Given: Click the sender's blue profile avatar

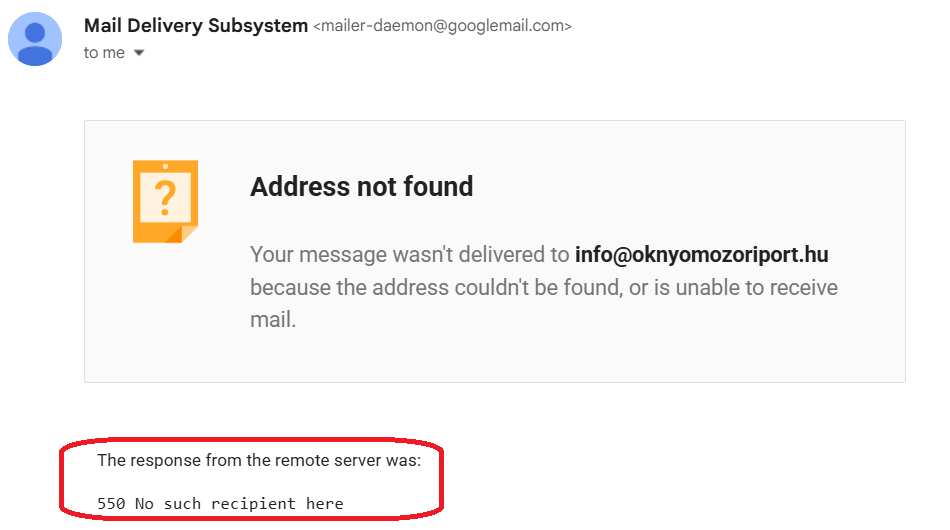Looking at the screenshot, I should tap(35, 39).
